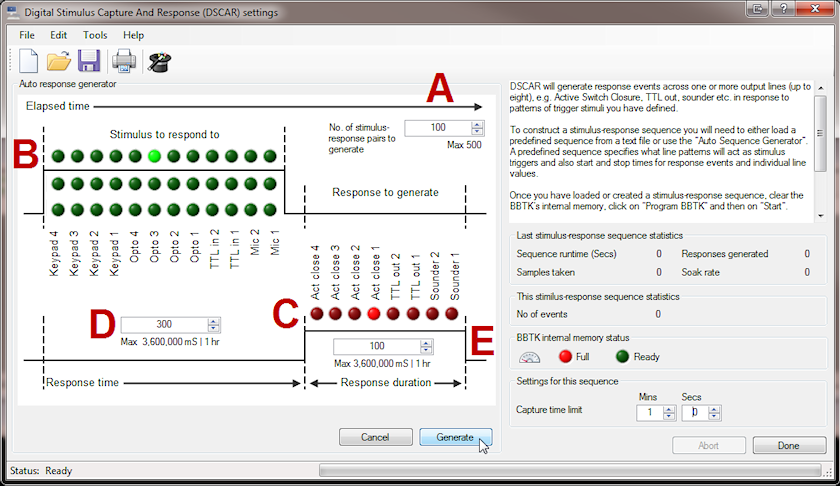Increase the number of stimulus-response pairs

(478, 123)
